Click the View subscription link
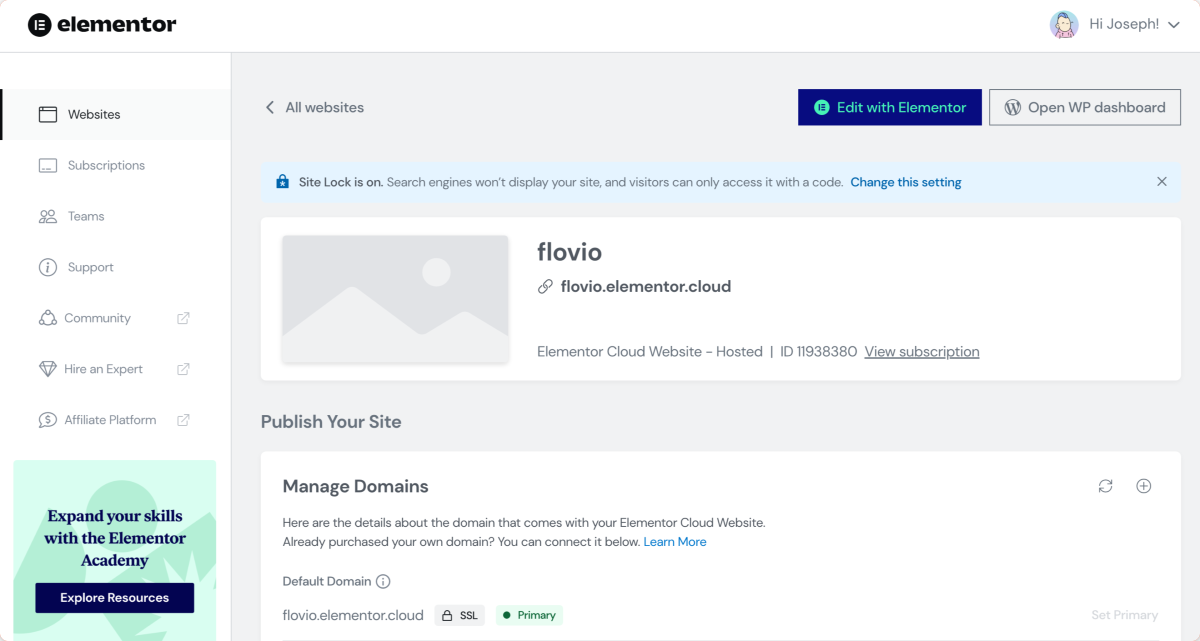The image size is (1200, 641). click(x=922, y=352)
